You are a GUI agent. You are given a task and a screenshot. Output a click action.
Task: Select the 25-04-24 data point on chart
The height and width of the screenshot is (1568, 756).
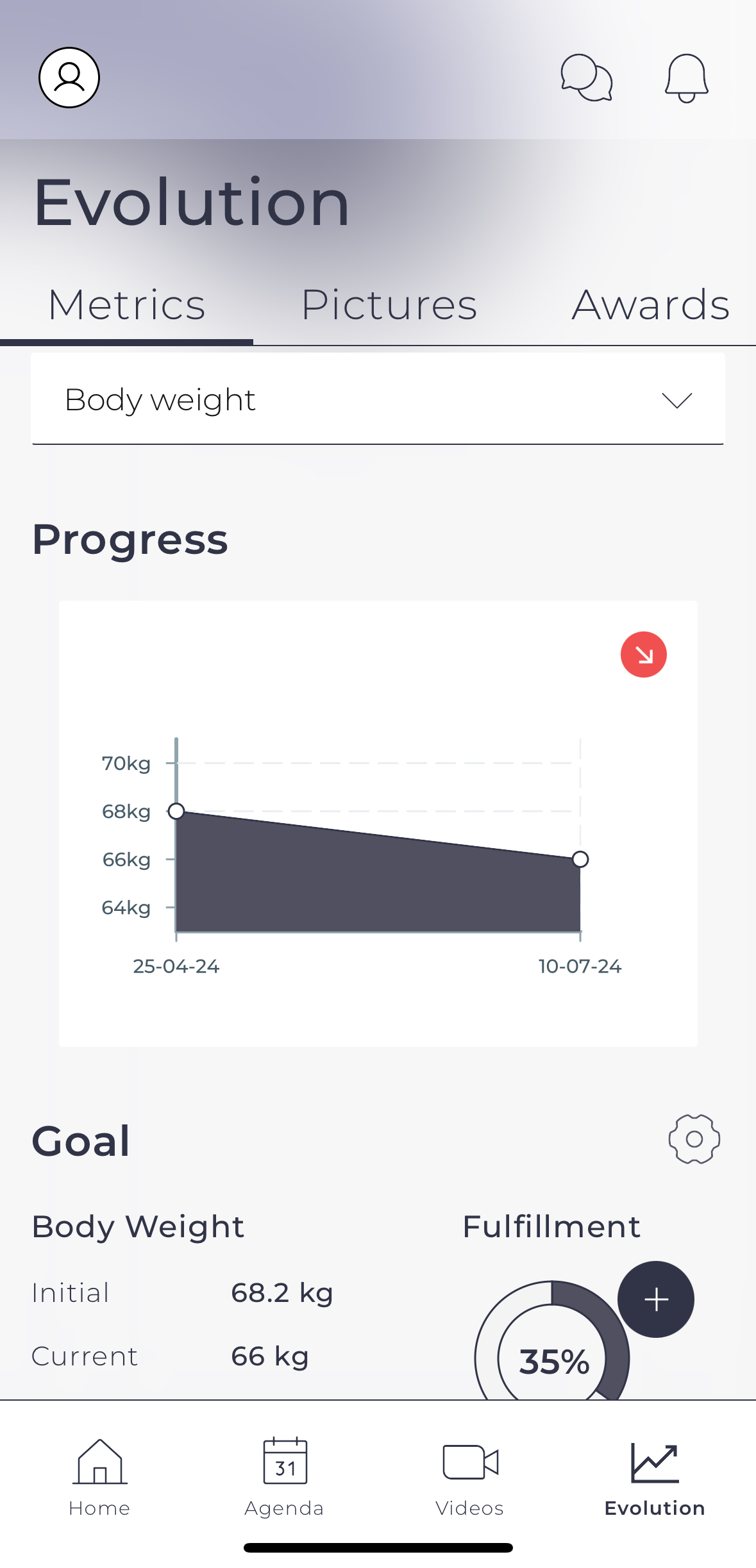176,812
